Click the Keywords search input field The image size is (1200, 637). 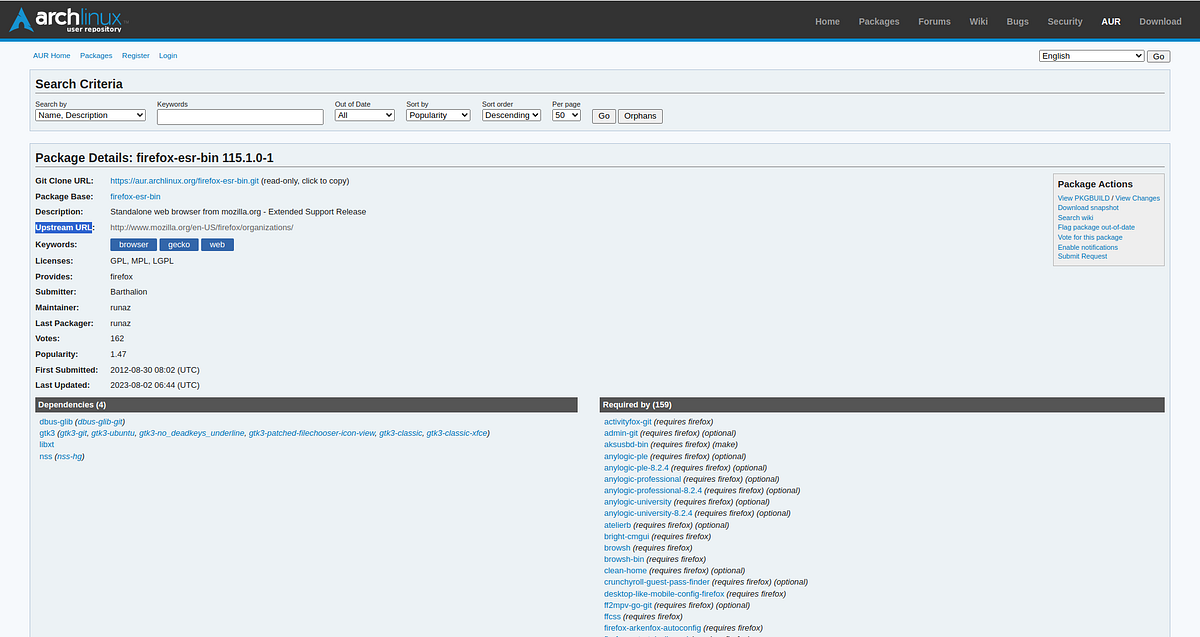(240, 116)
